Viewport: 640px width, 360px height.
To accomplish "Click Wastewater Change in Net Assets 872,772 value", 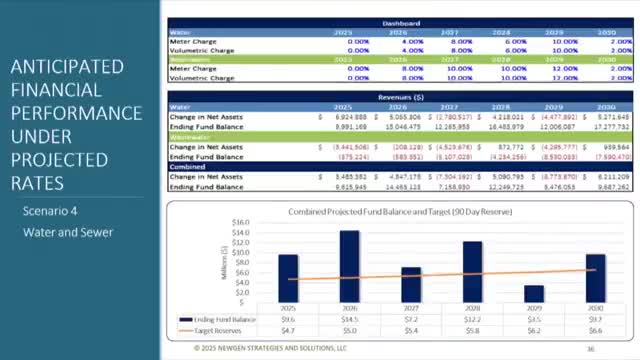I will [510, 147].
